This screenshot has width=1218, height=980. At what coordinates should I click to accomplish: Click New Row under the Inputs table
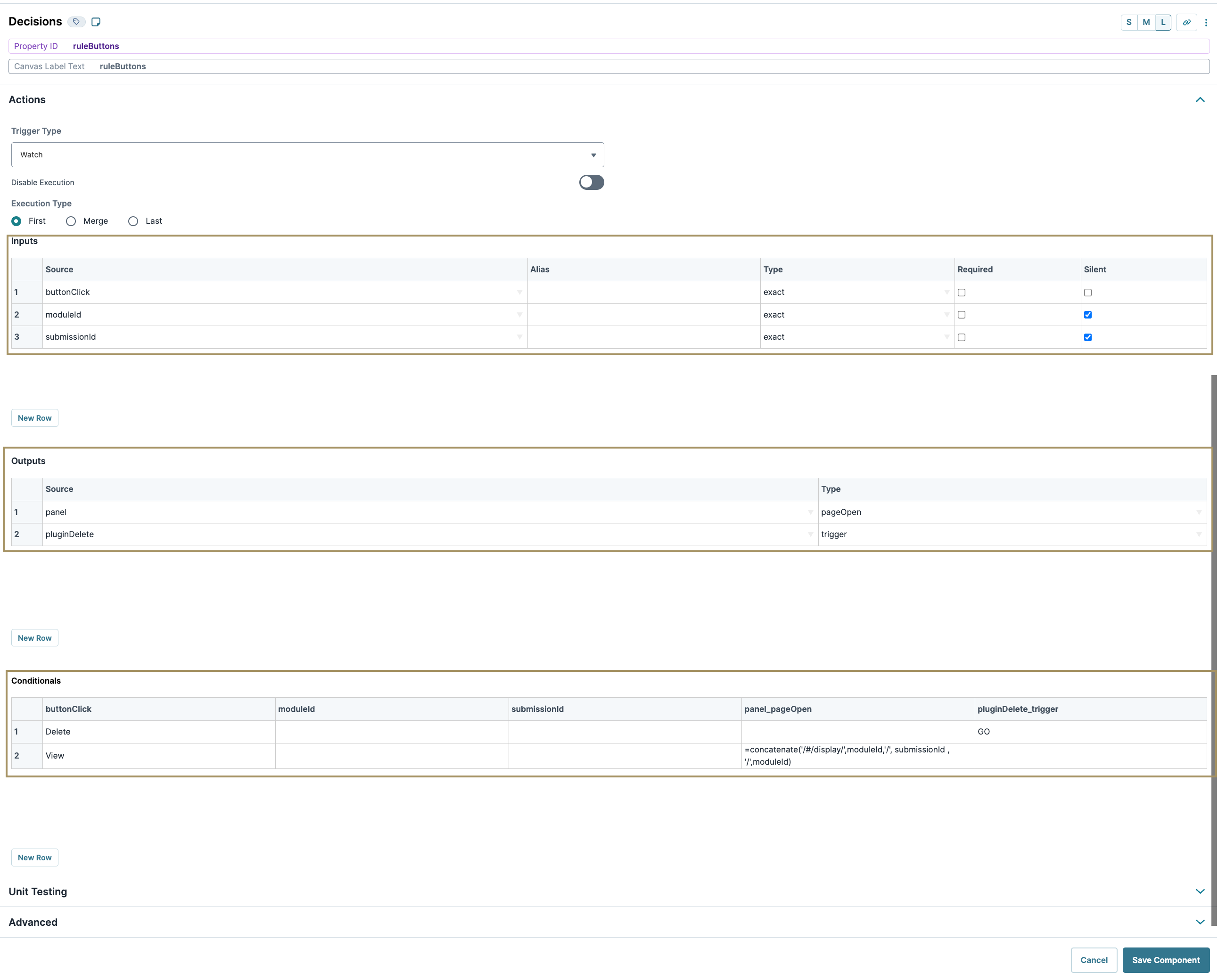34,418
